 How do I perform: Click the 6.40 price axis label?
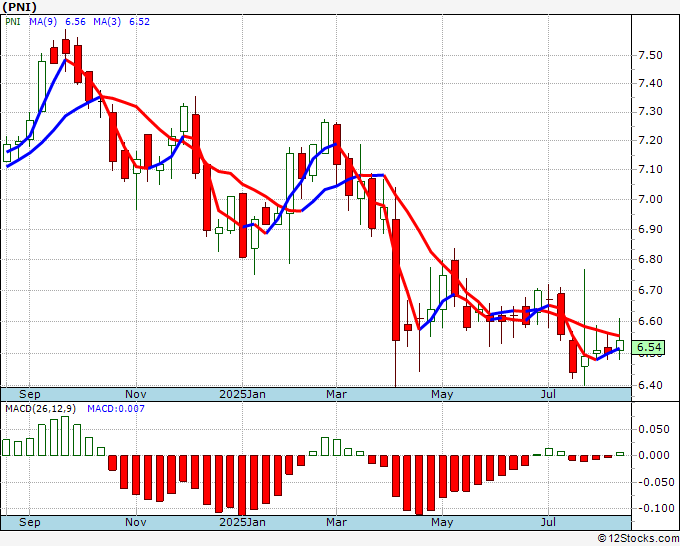click(651, 385)
